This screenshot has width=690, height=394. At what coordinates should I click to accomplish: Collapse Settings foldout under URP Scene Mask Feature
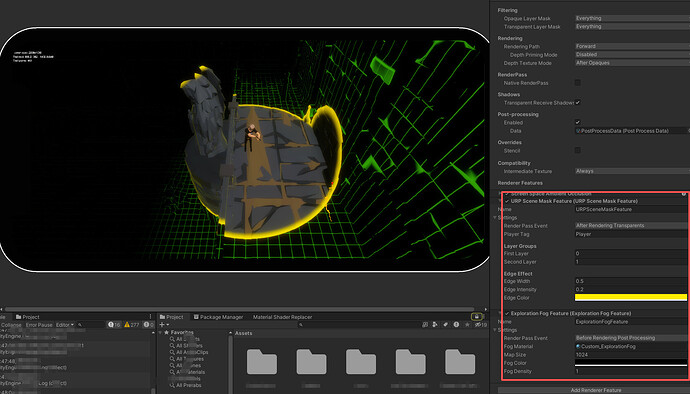[495, 217]
